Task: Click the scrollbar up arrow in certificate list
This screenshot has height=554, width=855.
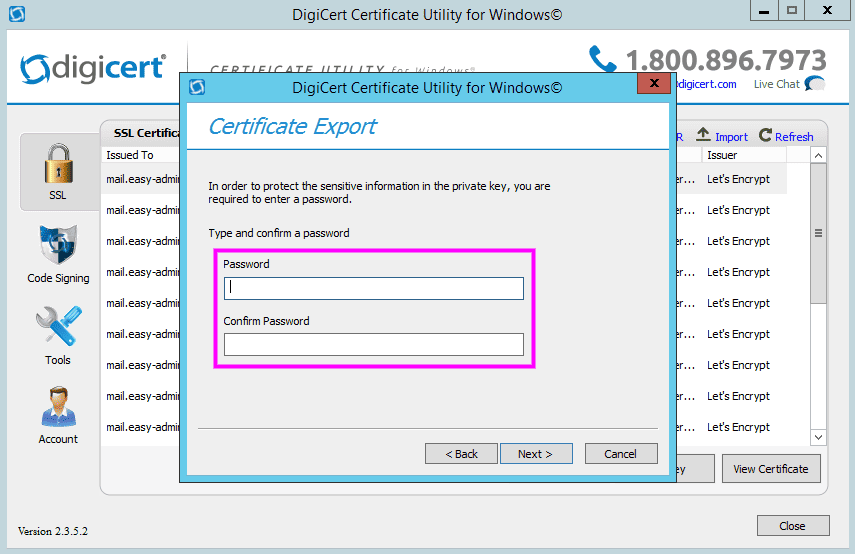Action: pyautogui.click(x=818, y=155)
